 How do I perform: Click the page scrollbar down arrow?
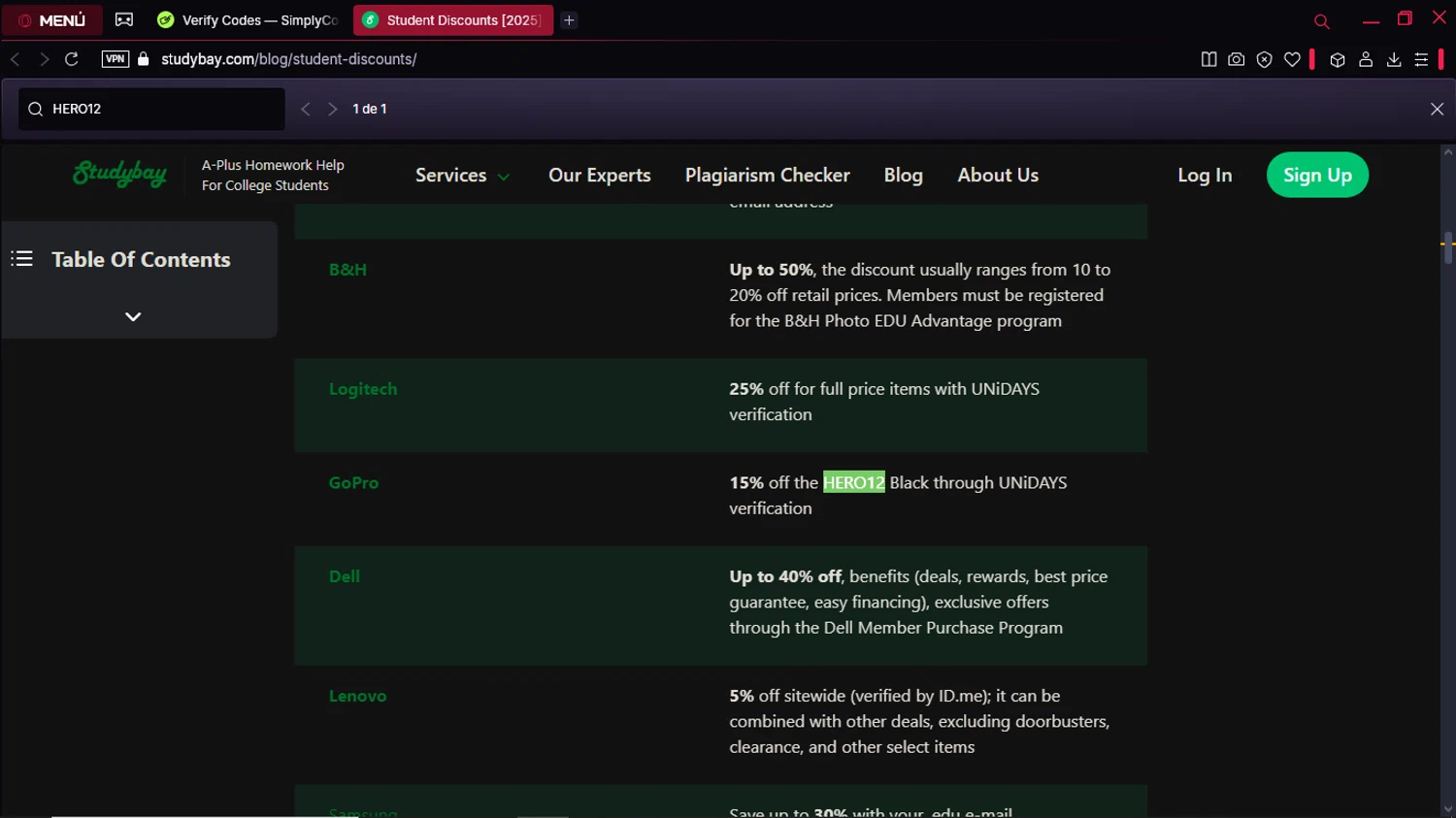click(1447, 809)
